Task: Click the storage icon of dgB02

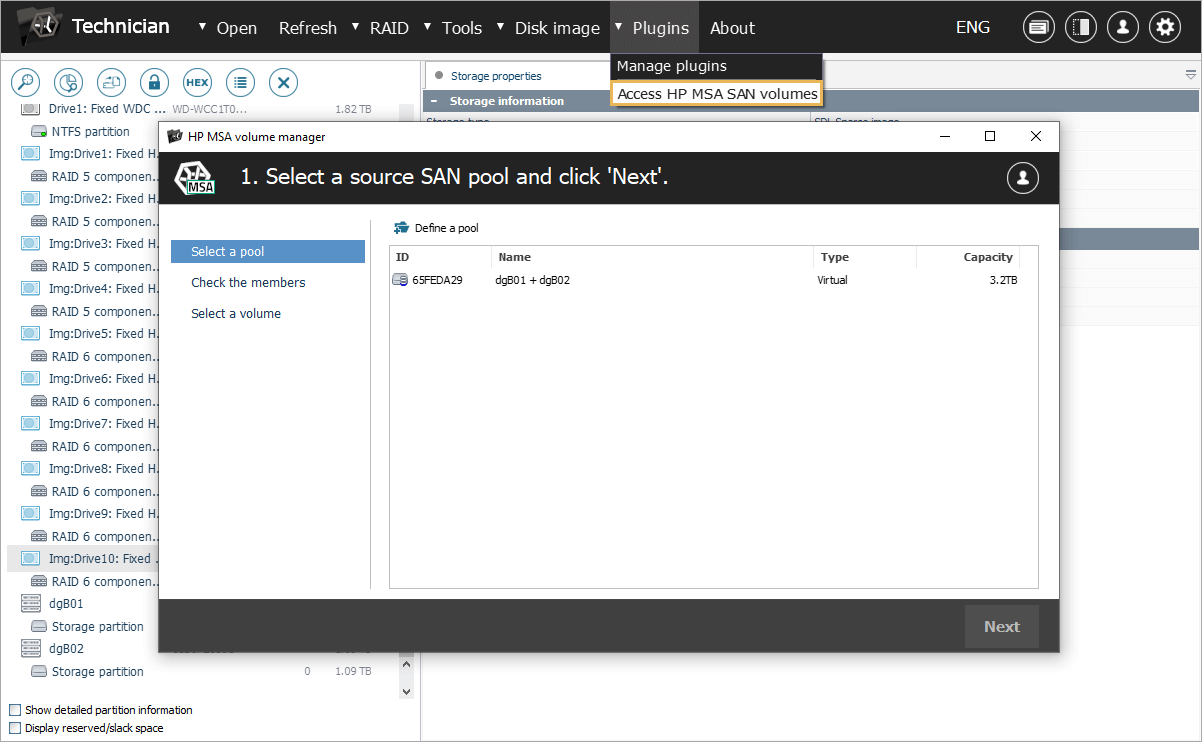Action: click(x=31, y=648)
